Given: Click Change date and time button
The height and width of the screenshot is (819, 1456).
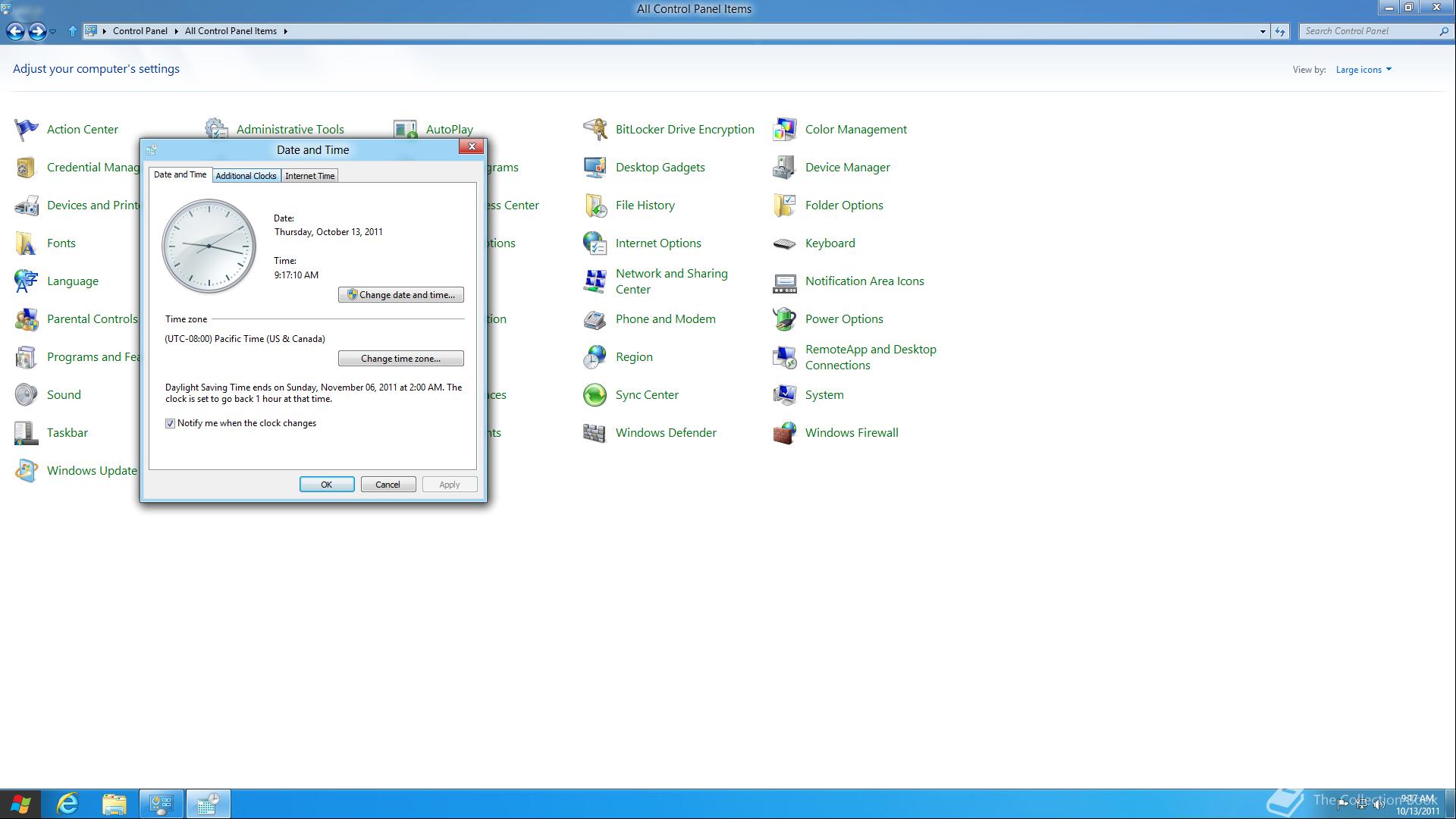Looking at the screenshot, I should (401, 295).
